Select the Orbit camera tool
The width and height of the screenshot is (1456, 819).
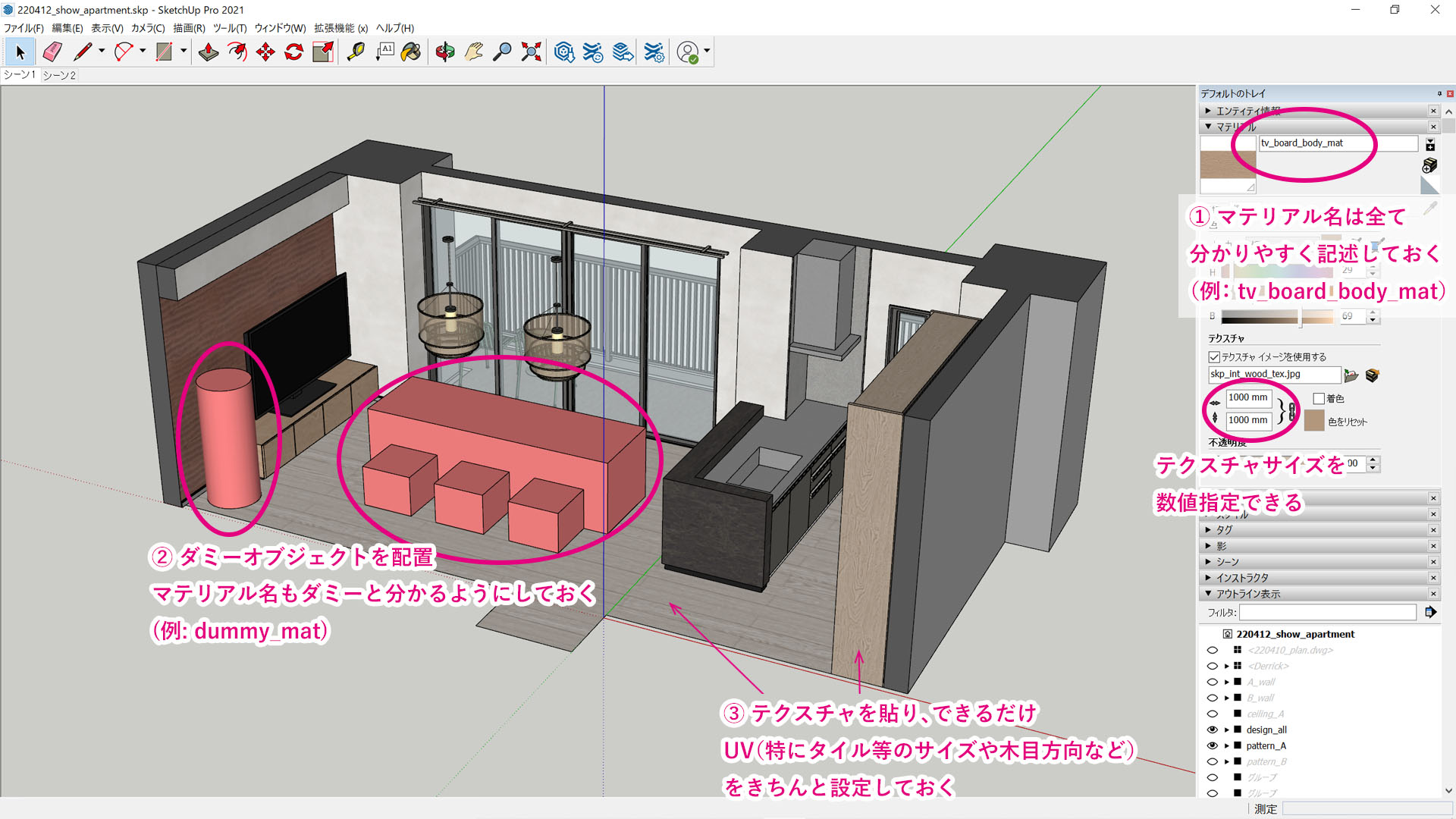(445, 52)
